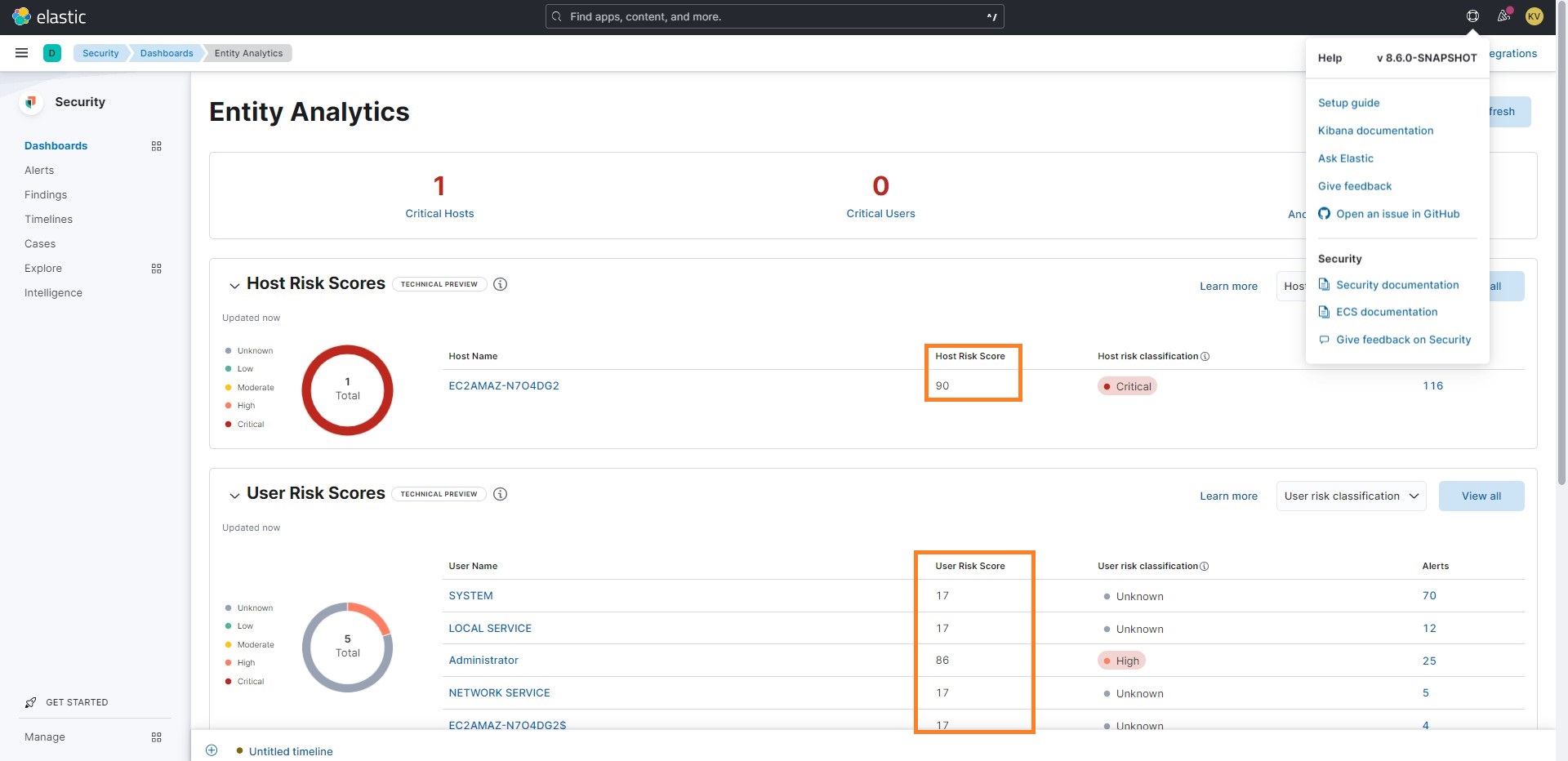This screenshot has height=761, width=1568.
Task: Click the GitHub icon for opening an issue
Action: (x=1325, y=213)
